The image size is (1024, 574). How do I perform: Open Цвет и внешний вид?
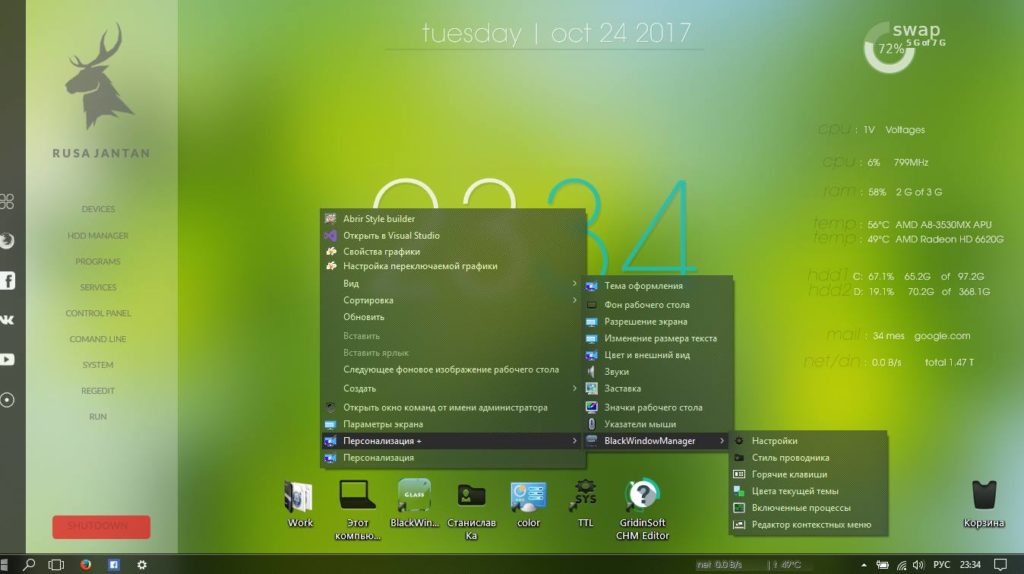(658, 355)
